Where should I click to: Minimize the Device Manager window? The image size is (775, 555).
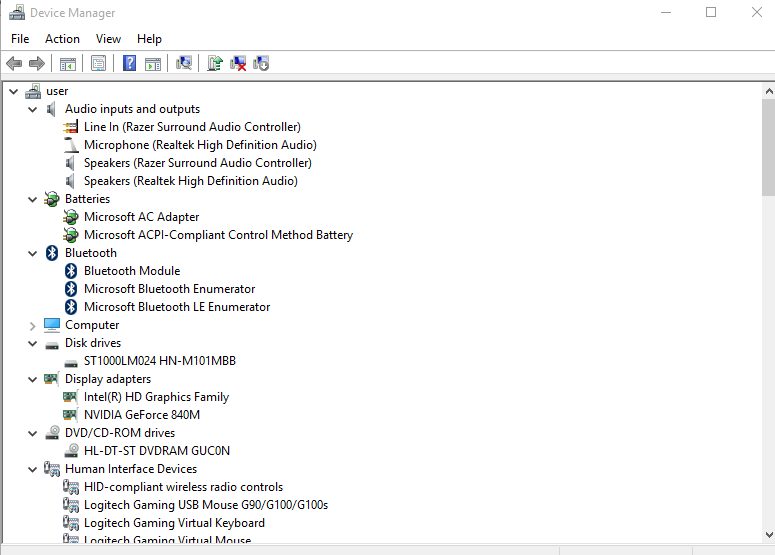pos(666,12)
